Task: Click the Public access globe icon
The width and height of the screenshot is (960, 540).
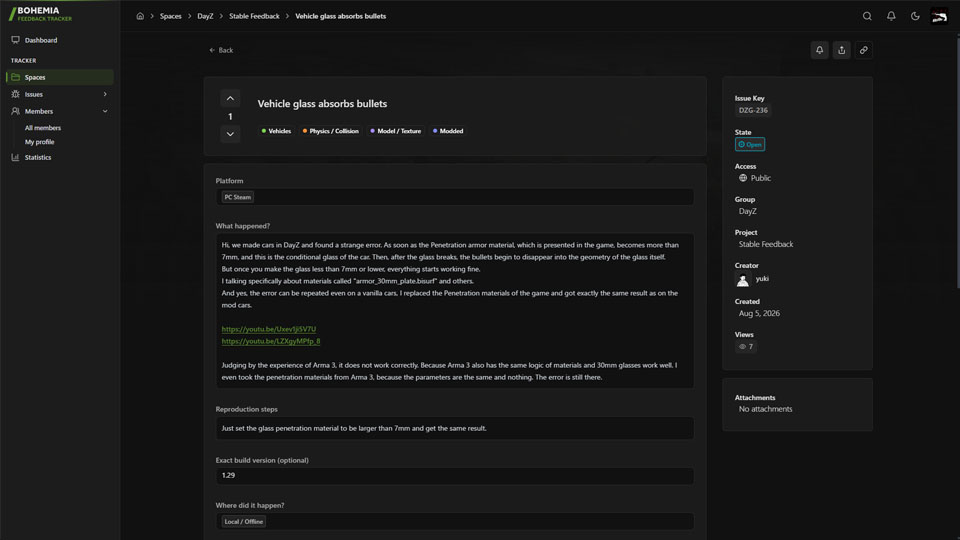Action: point(743,178)
